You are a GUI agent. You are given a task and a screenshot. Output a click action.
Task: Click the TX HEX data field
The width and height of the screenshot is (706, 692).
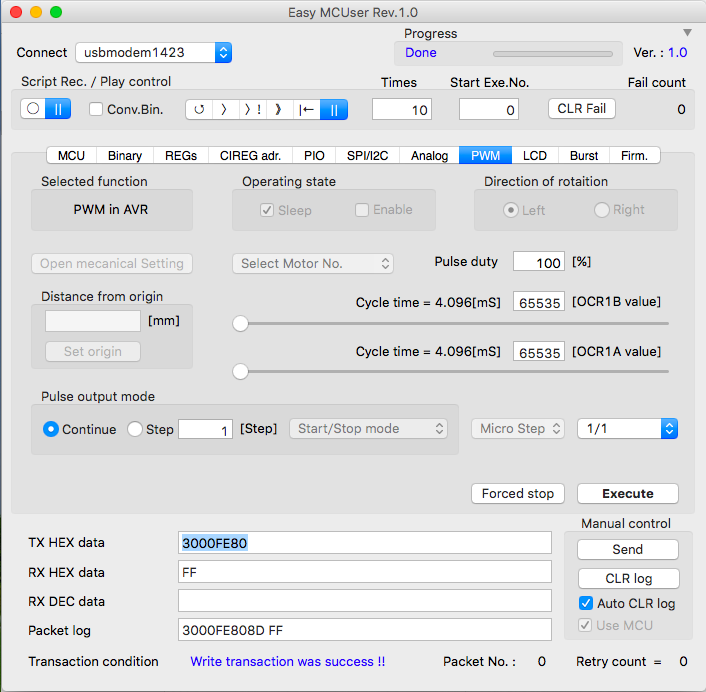365,543
